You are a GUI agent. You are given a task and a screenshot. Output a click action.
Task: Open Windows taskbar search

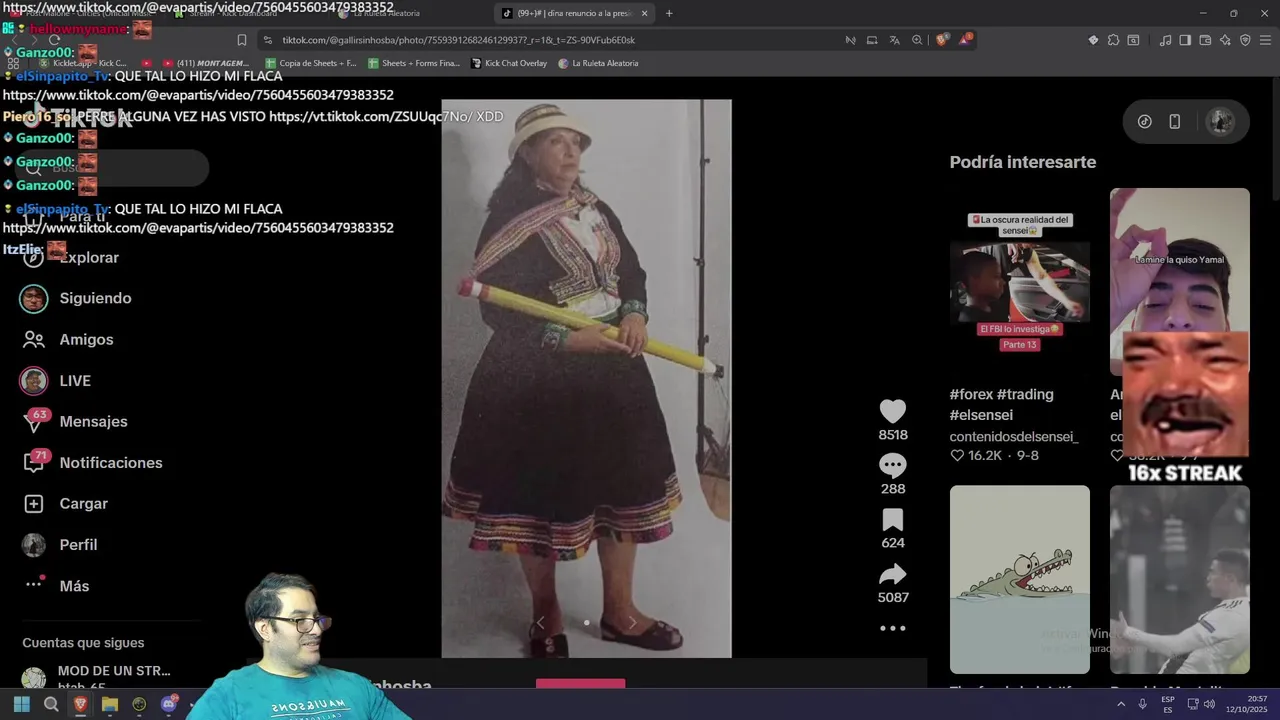coord(51,705)
